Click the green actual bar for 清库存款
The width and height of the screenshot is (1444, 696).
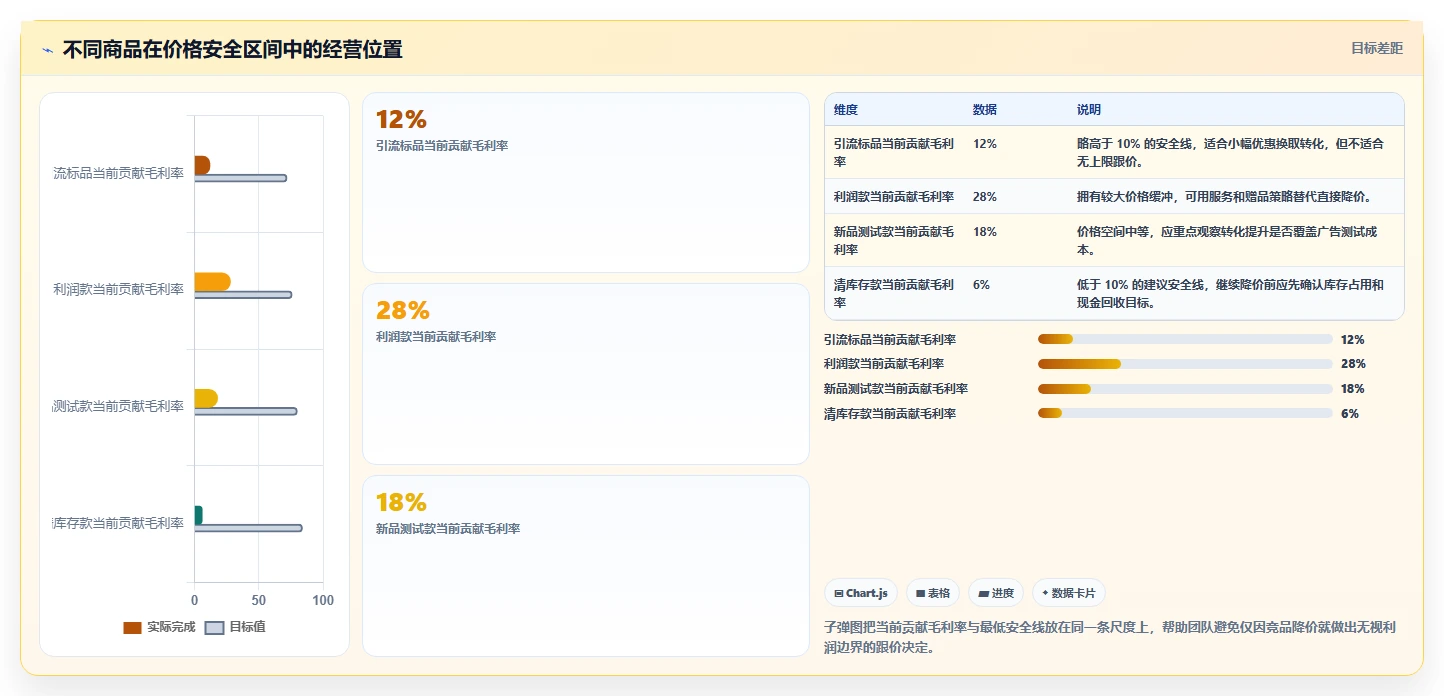point(198,515)
